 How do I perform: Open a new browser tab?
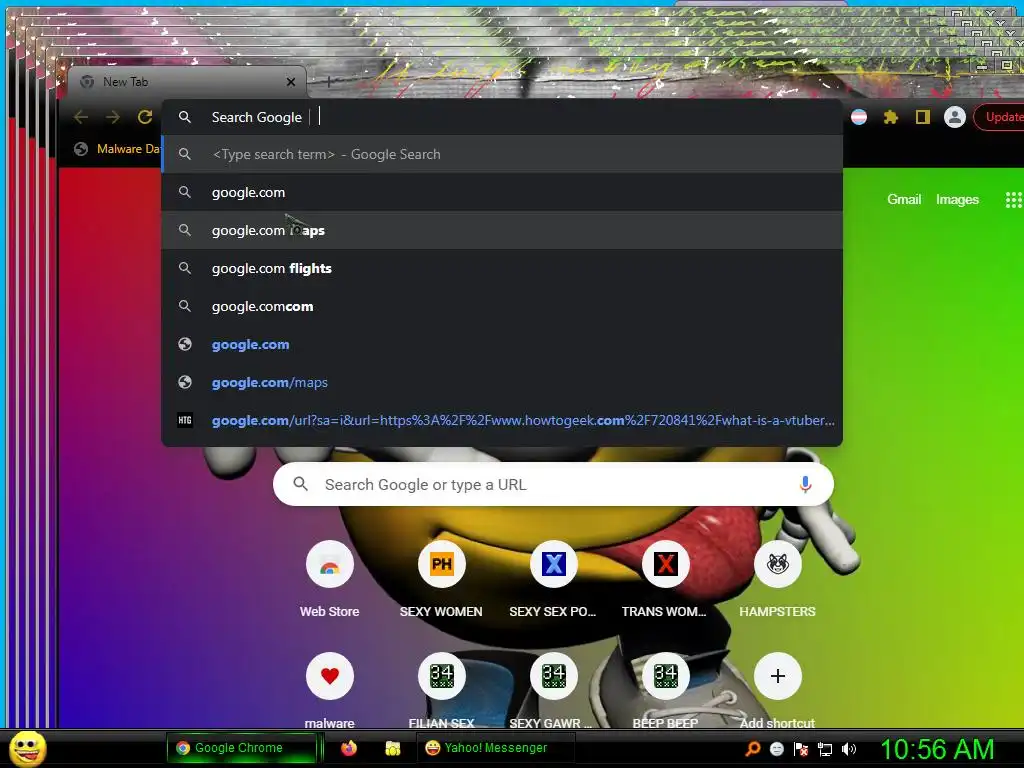(x=328, y=82)
